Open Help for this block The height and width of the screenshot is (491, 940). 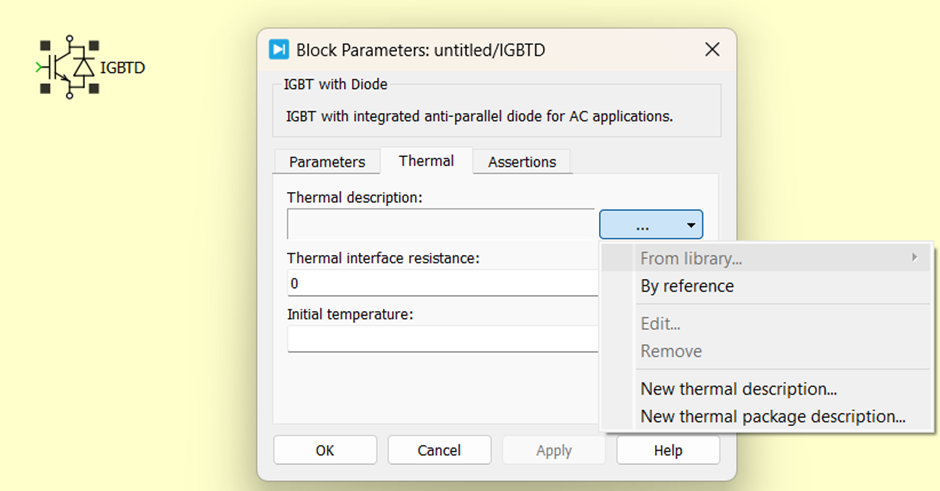[667, 451]
